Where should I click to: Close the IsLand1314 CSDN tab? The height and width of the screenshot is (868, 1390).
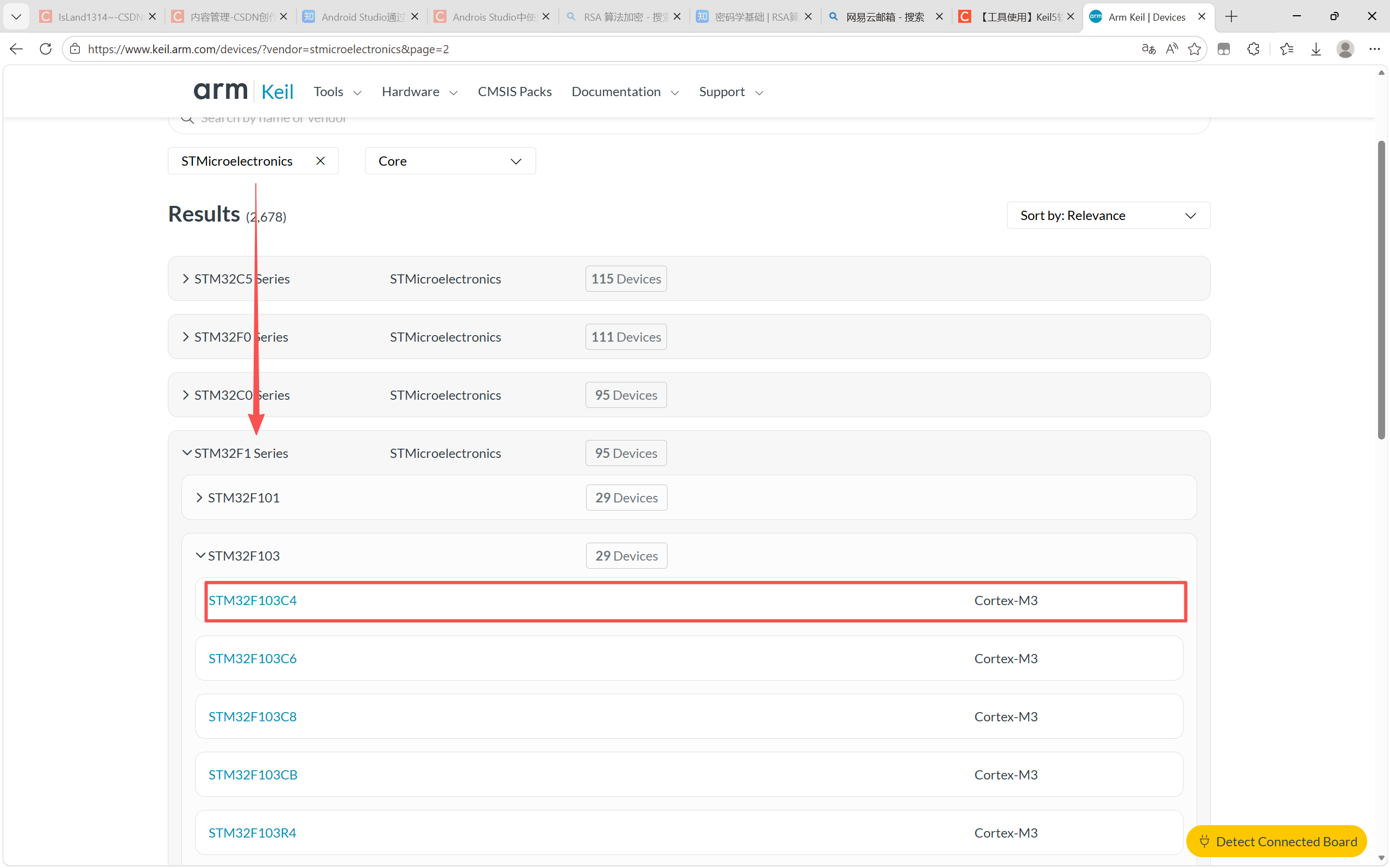(x=152, y=17)
